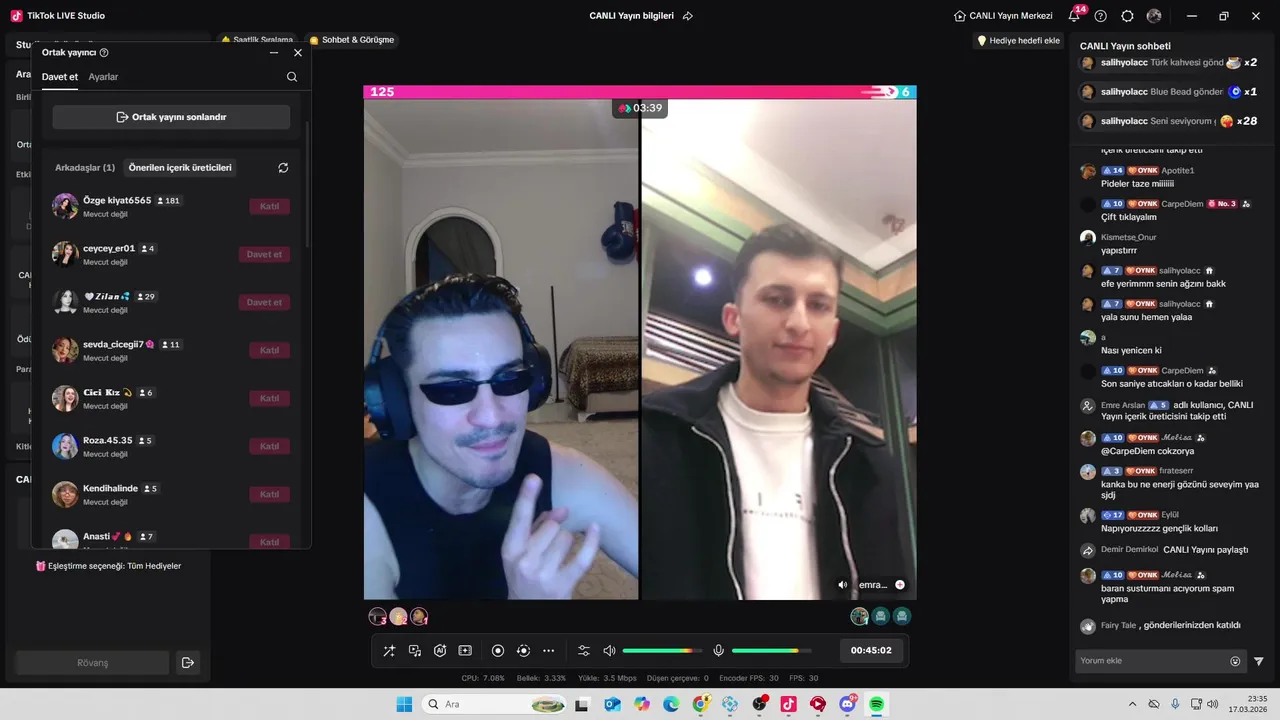Share CANLI Yayın bilgileri arrow icon
This screenshot has width=1280, height=720.
tap(688, 16)
